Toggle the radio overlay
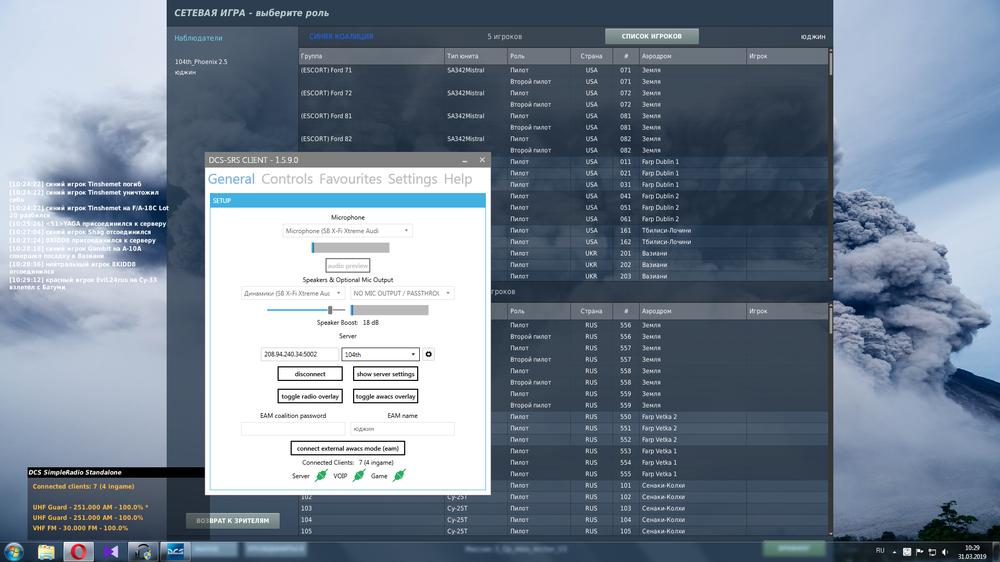This screenshot has width=1000, height=562. point(310,396)
